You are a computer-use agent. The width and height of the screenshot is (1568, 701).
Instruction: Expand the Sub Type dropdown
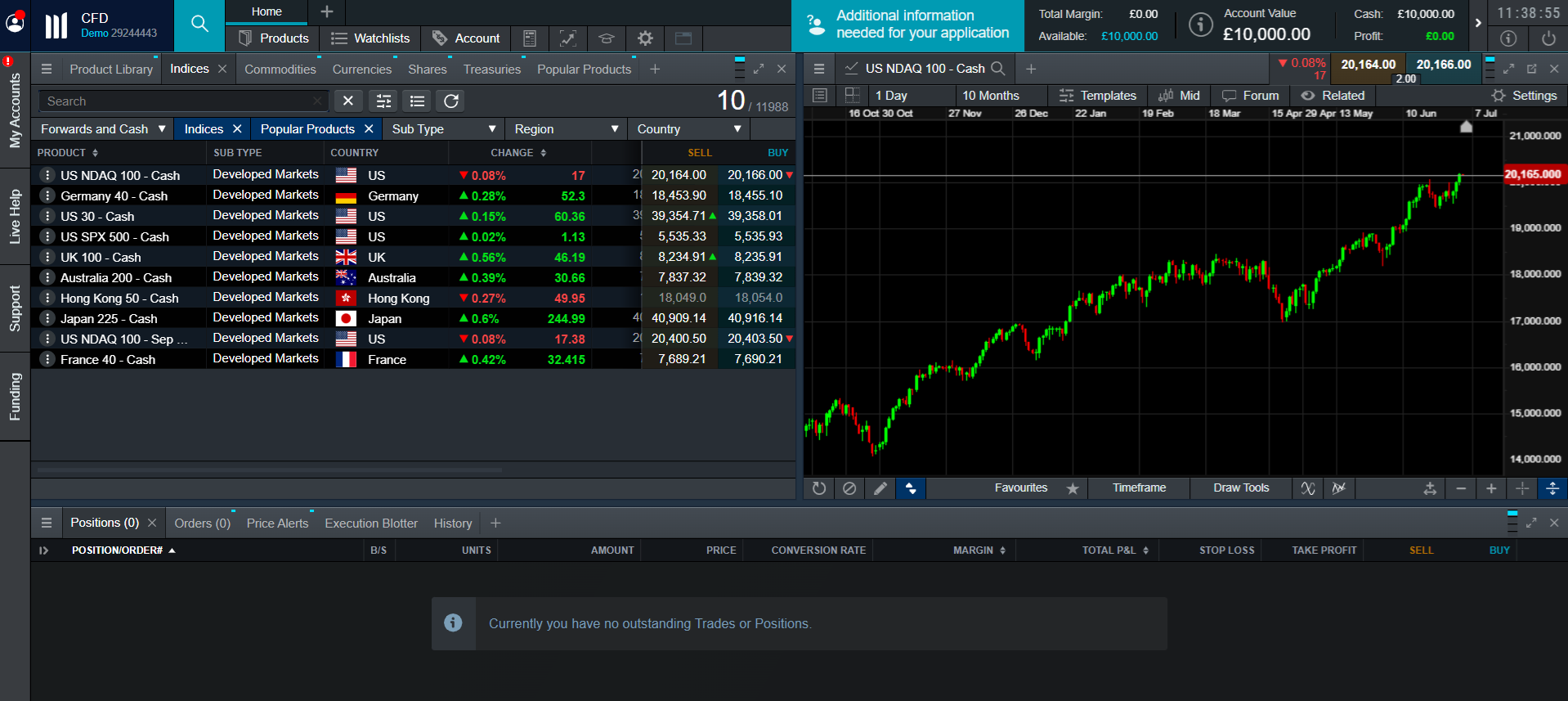click(442, 129)
